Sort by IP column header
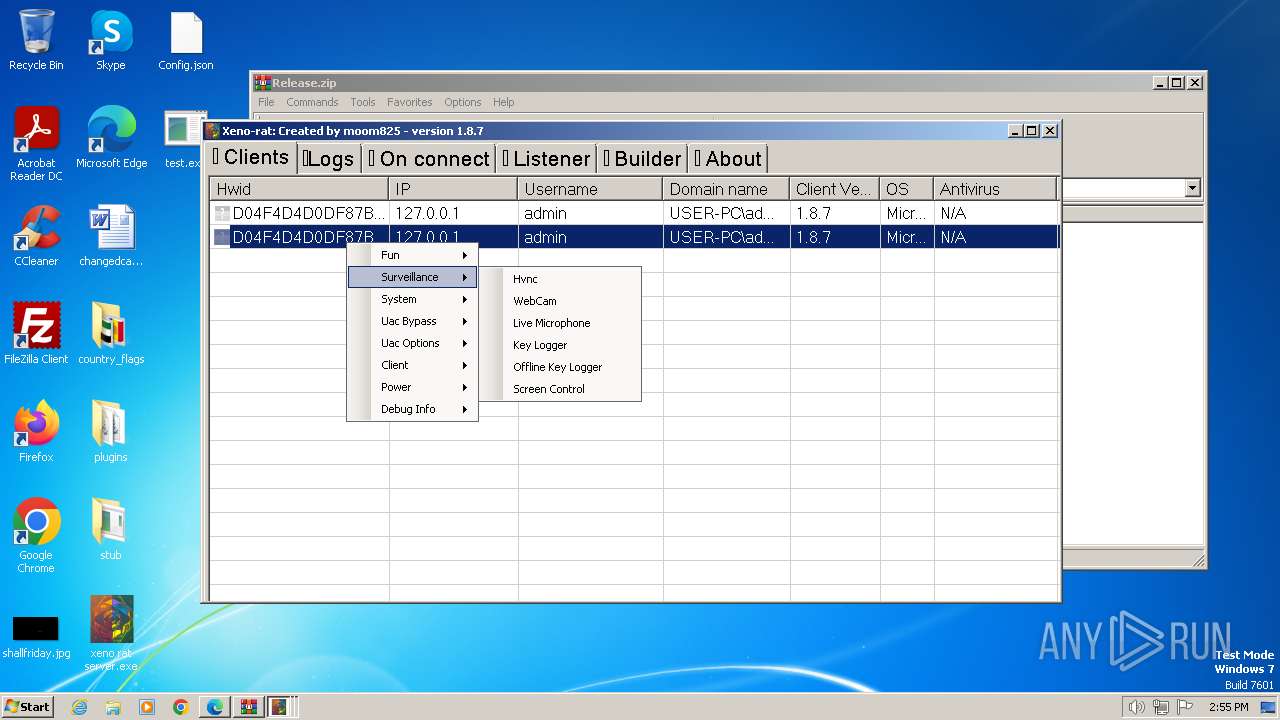Viewport: 1280px width, 720px height. (453, 189)
